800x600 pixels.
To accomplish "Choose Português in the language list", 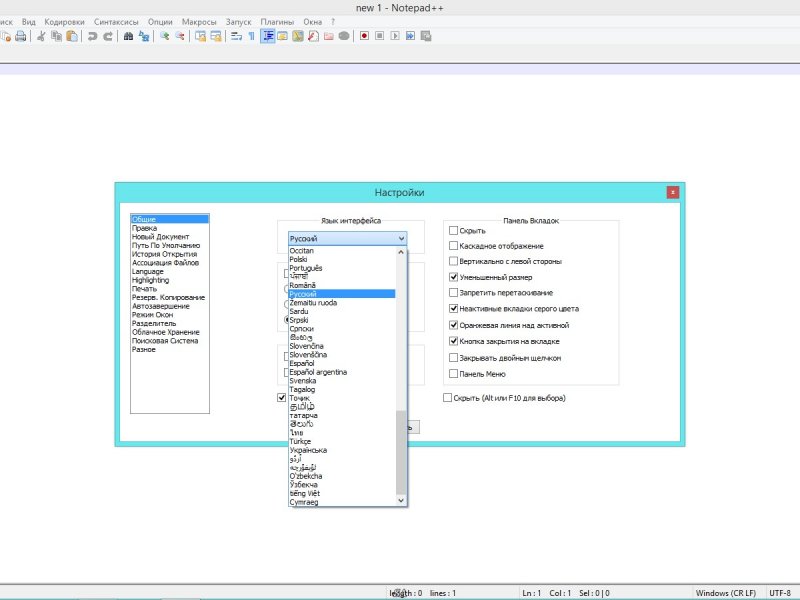I will [342, 268].
